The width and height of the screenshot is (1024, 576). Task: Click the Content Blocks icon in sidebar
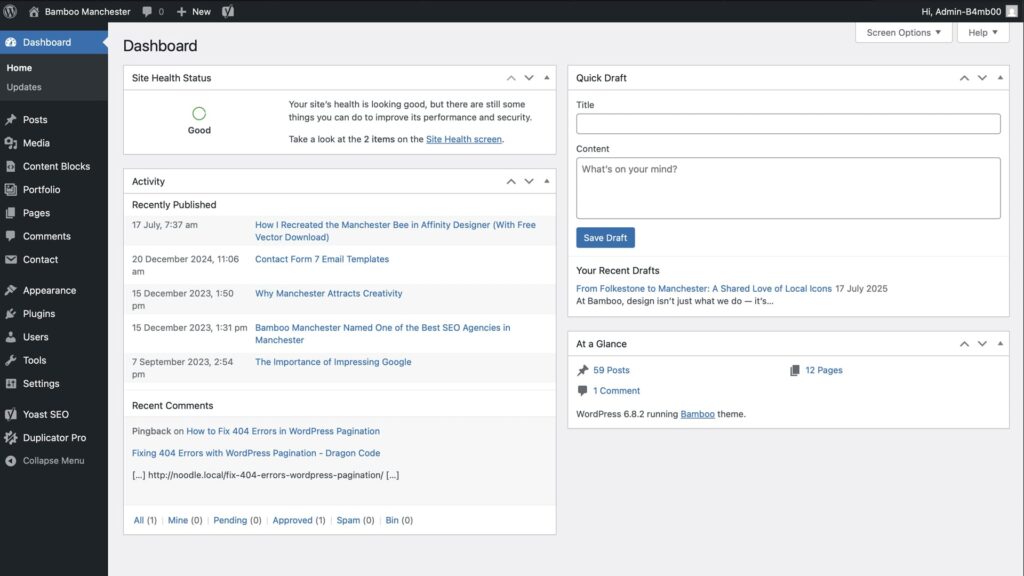point(10,166)
